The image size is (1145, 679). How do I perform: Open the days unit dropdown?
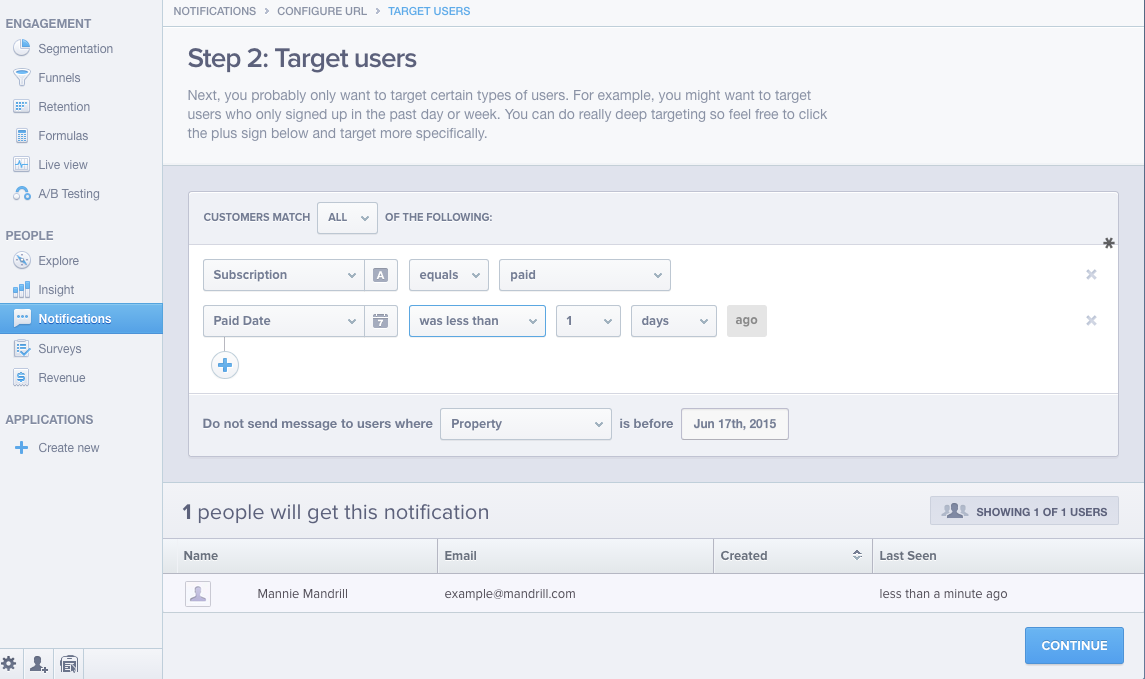674,321
